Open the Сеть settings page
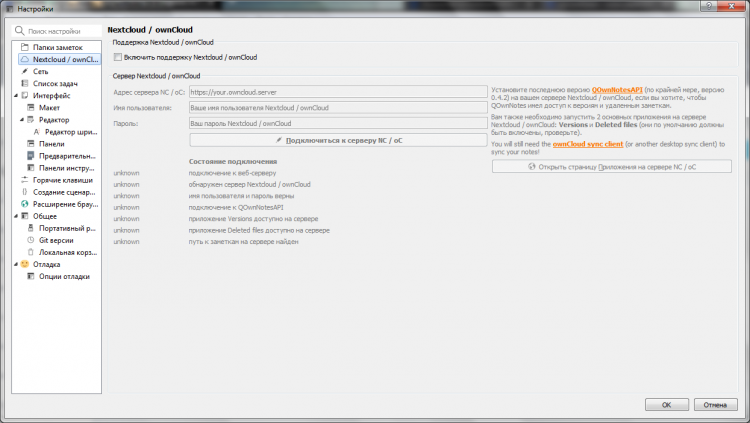The width and height of the screenshot is (750, 423). [x=41, y=71]
